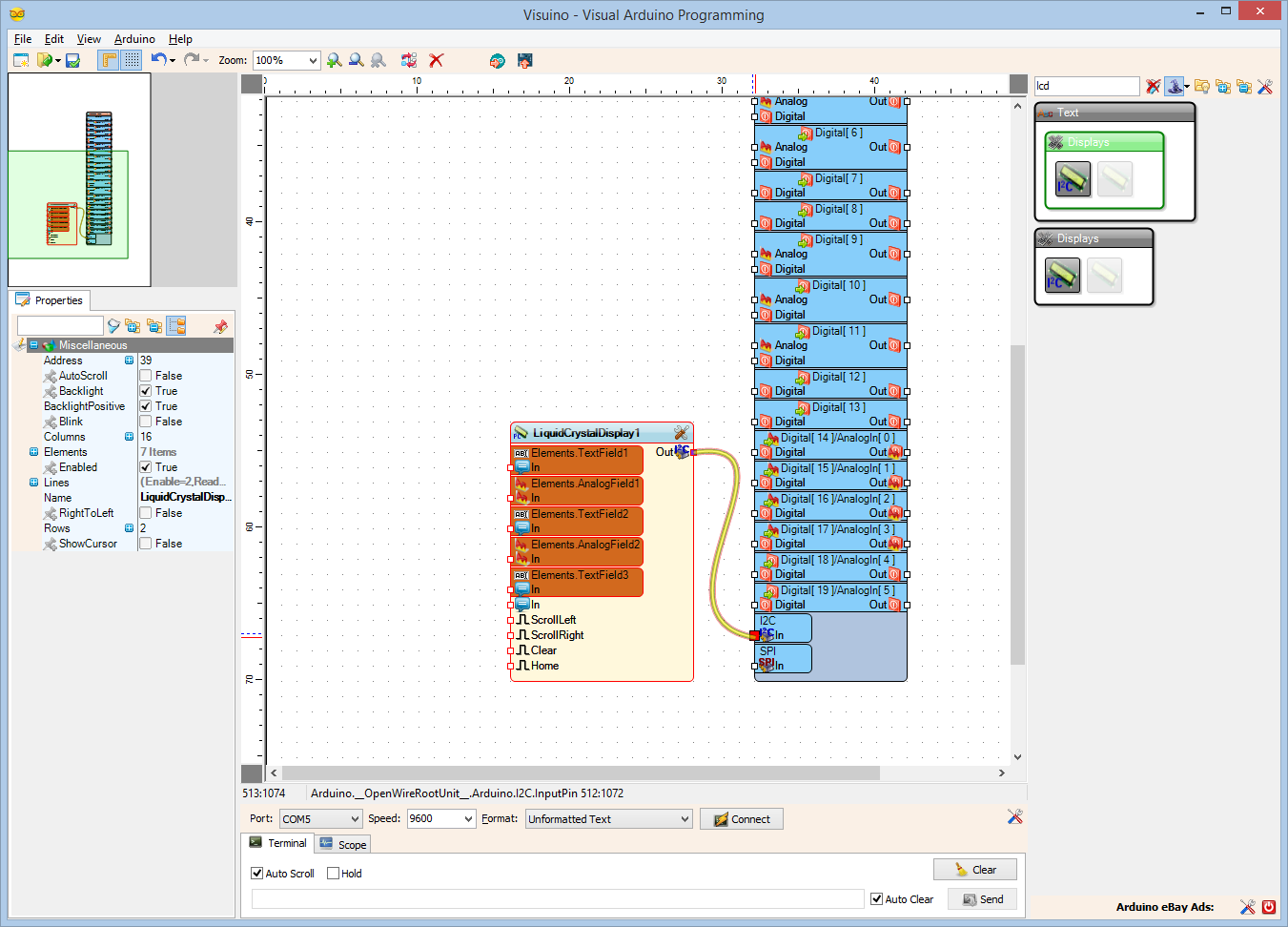
Task: Switch to the Scope tab
Action: [x=343, y=845]
